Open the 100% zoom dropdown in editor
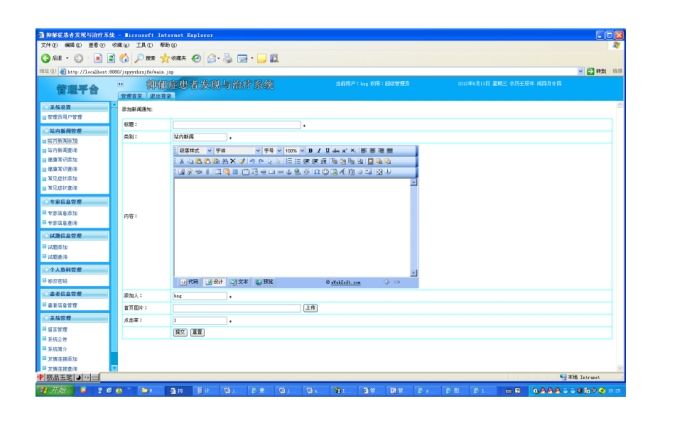 (294, 151)
